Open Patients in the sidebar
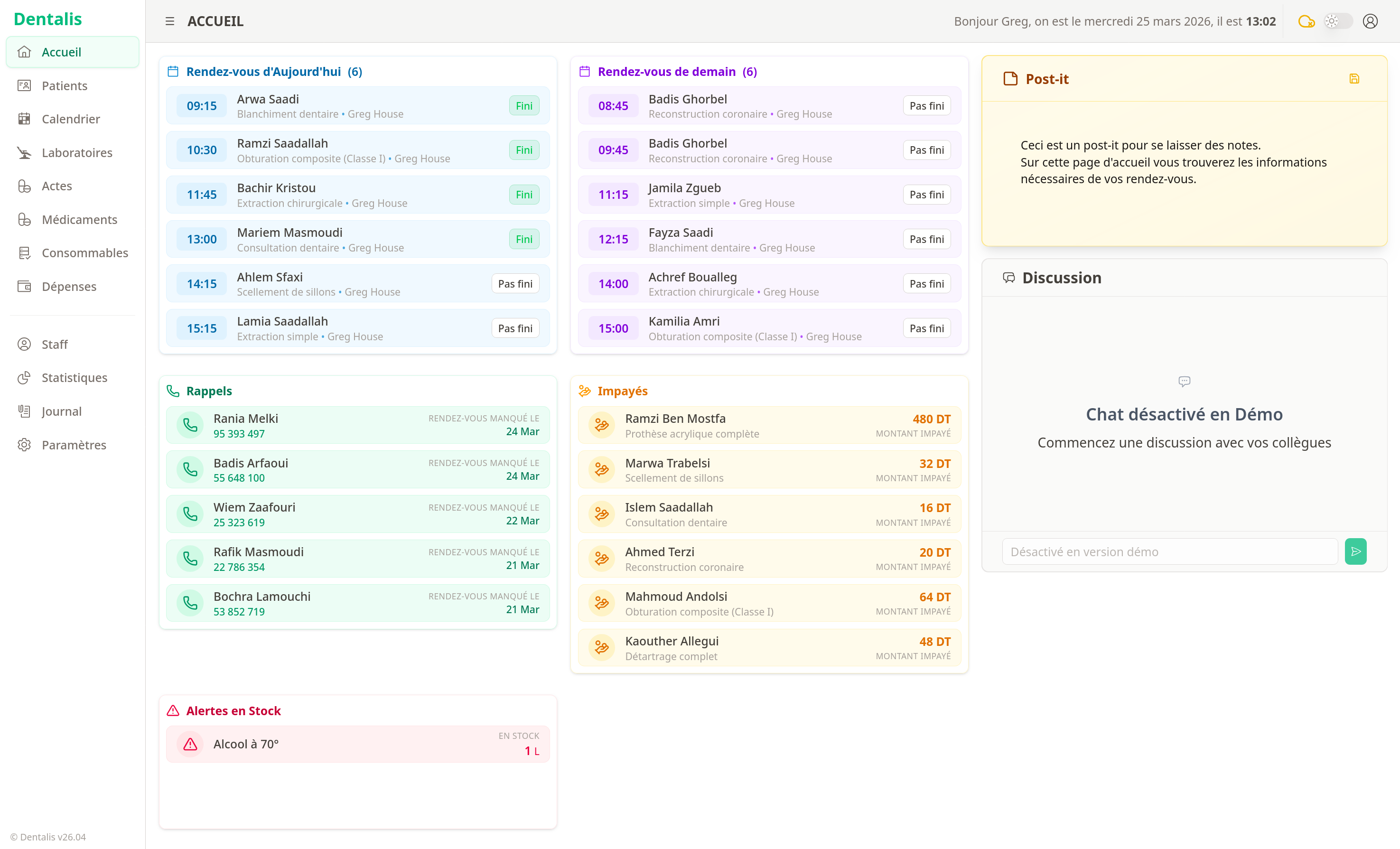 coord(64,86)
